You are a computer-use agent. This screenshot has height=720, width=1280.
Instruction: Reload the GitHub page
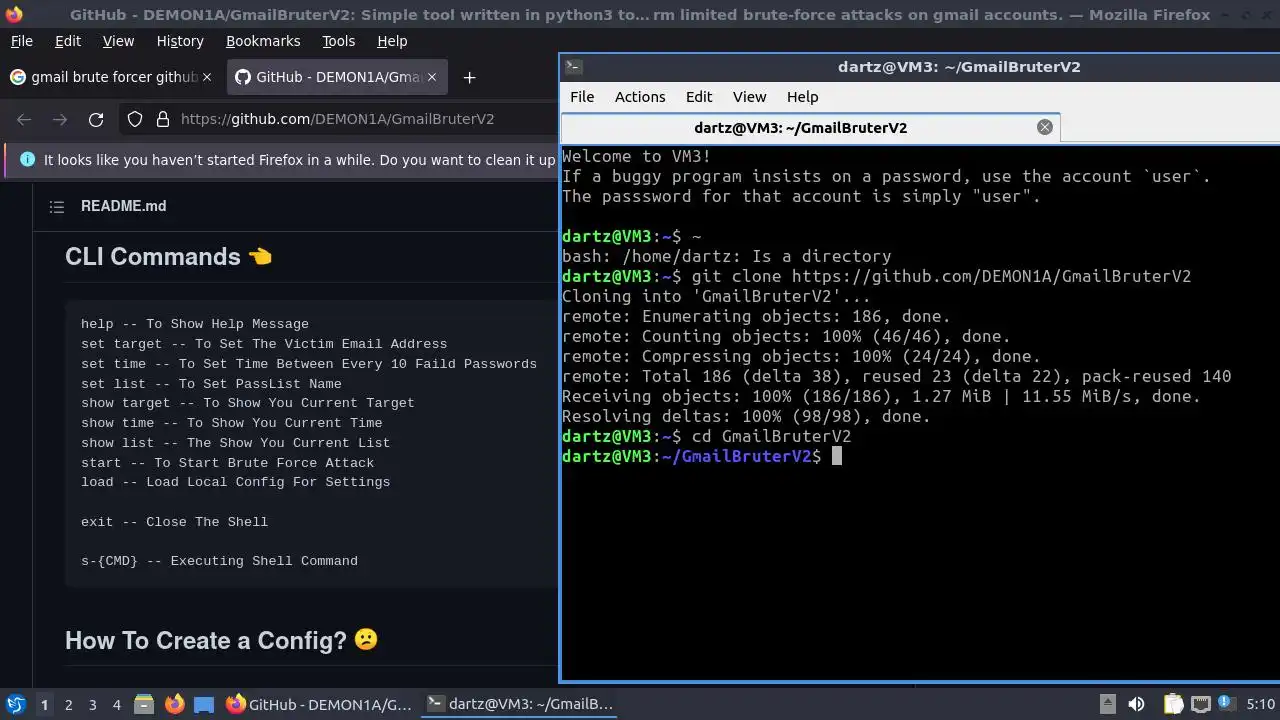(96, 119)
